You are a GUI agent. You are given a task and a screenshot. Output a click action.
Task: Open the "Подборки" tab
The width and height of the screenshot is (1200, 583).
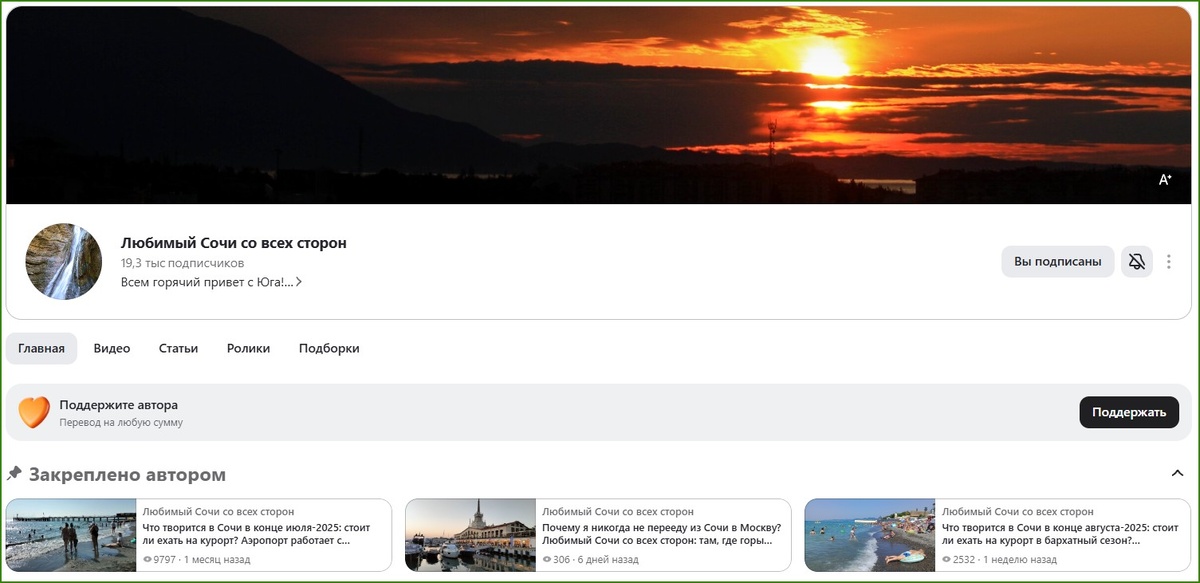pos(329,349)
